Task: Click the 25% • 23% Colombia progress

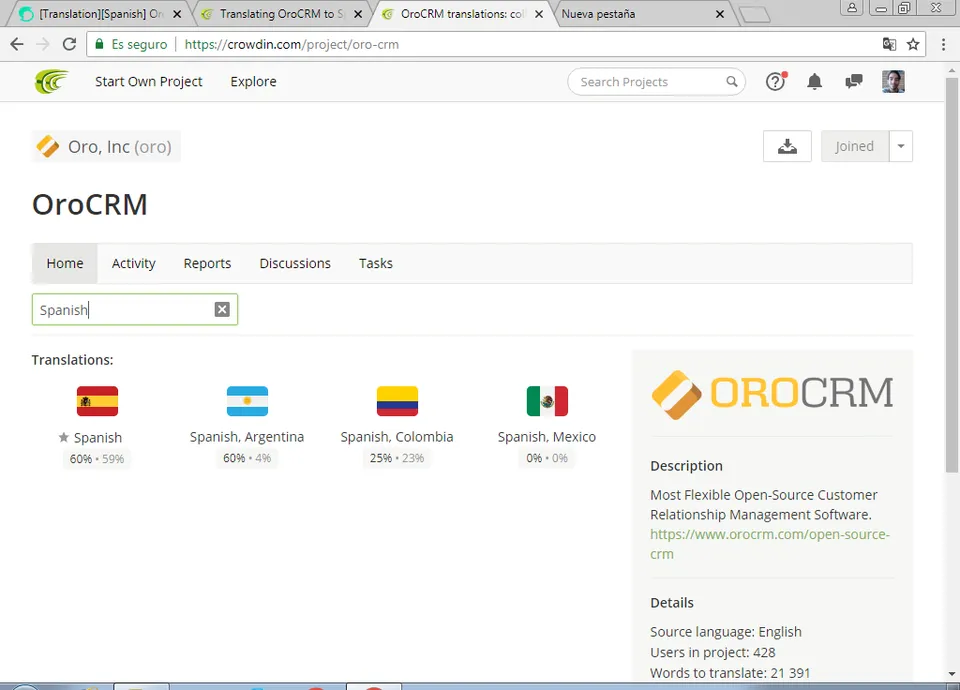Action: (397, 458)
